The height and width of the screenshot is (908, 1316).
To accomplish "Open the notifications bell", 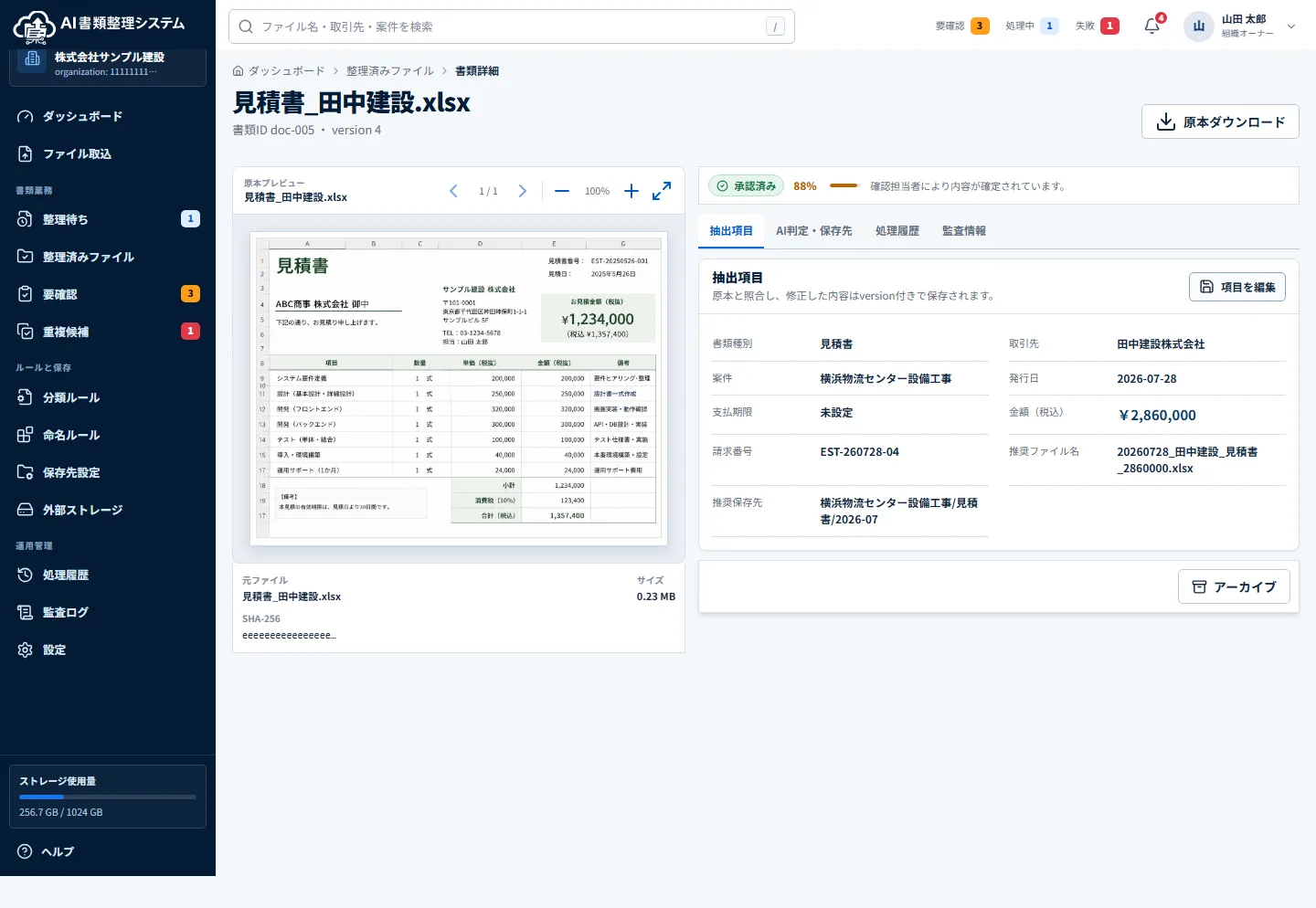I will [1152, 26].
